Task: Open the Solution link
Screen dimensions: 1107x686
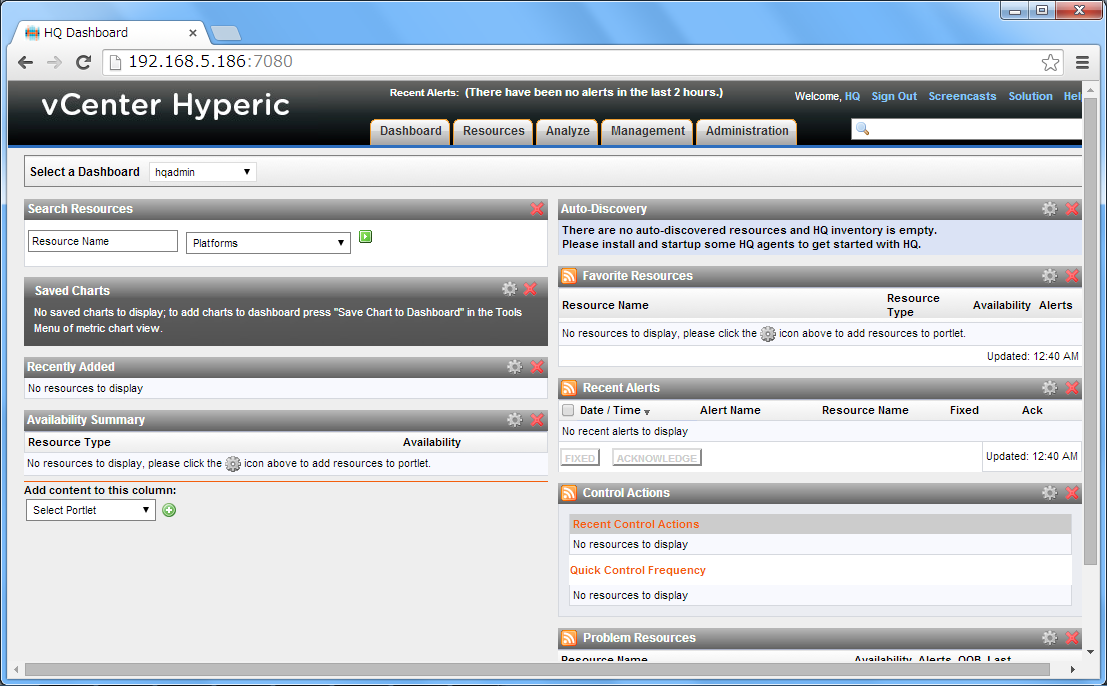Action: tap(1030, 96)
